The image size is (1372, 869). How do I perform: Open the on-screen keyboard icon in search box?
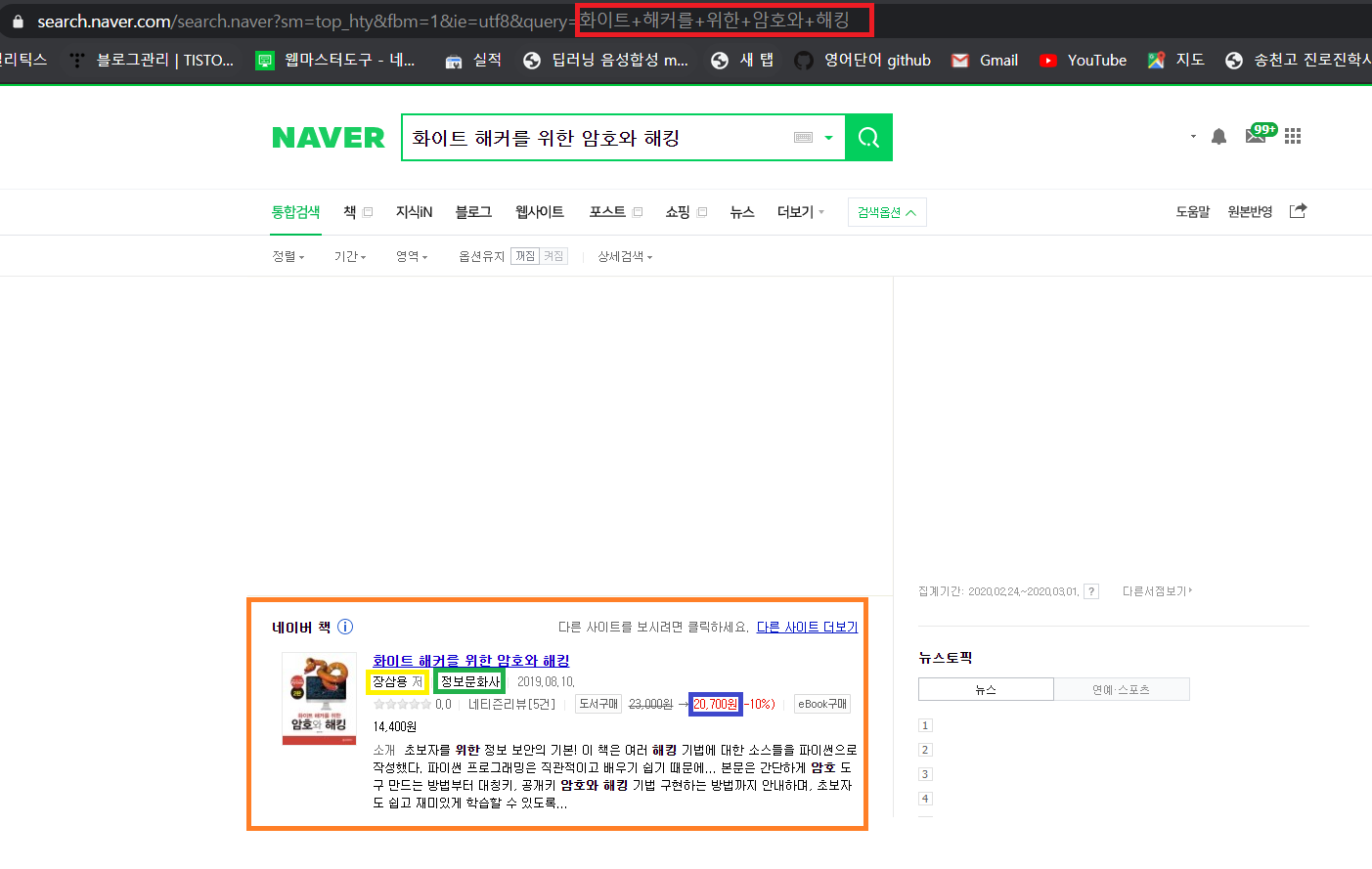(804, 138)
